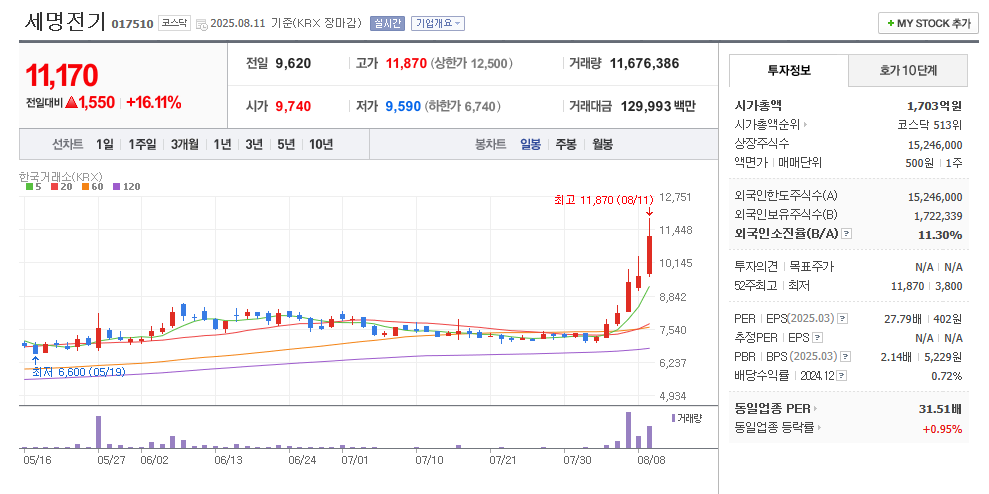989x494 pixels.
Task: Select the 3년 line chart period
Action: pyautogui.click(x=254, y=144)
